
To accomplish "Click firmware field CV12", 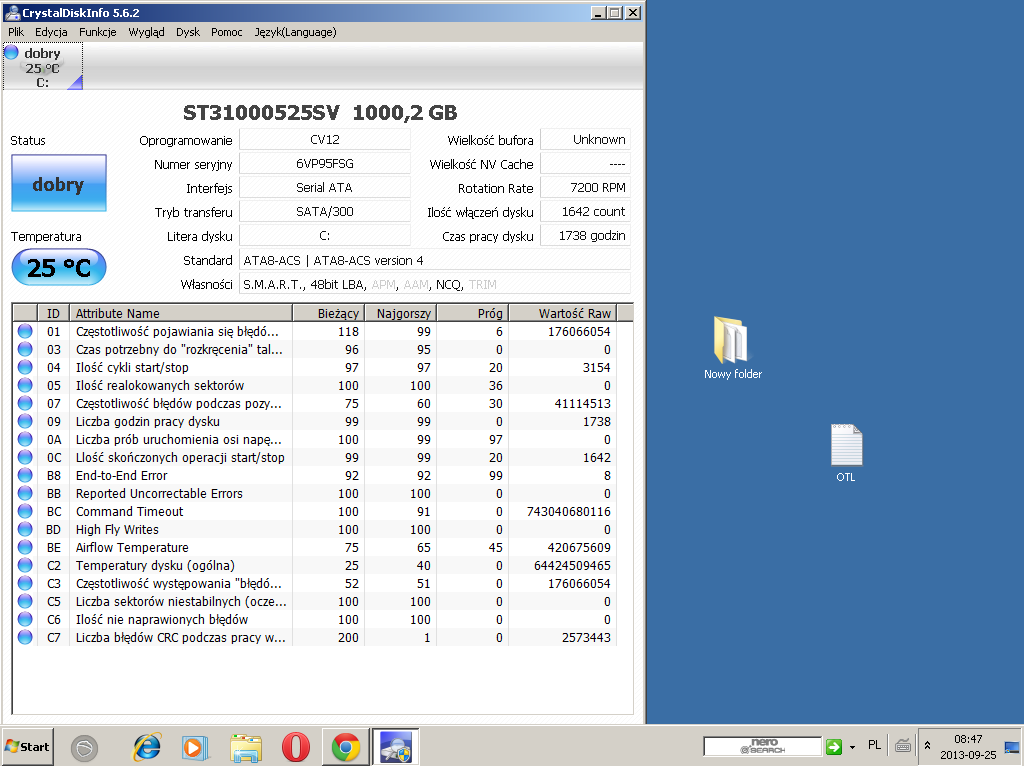I will coord(325,140).
